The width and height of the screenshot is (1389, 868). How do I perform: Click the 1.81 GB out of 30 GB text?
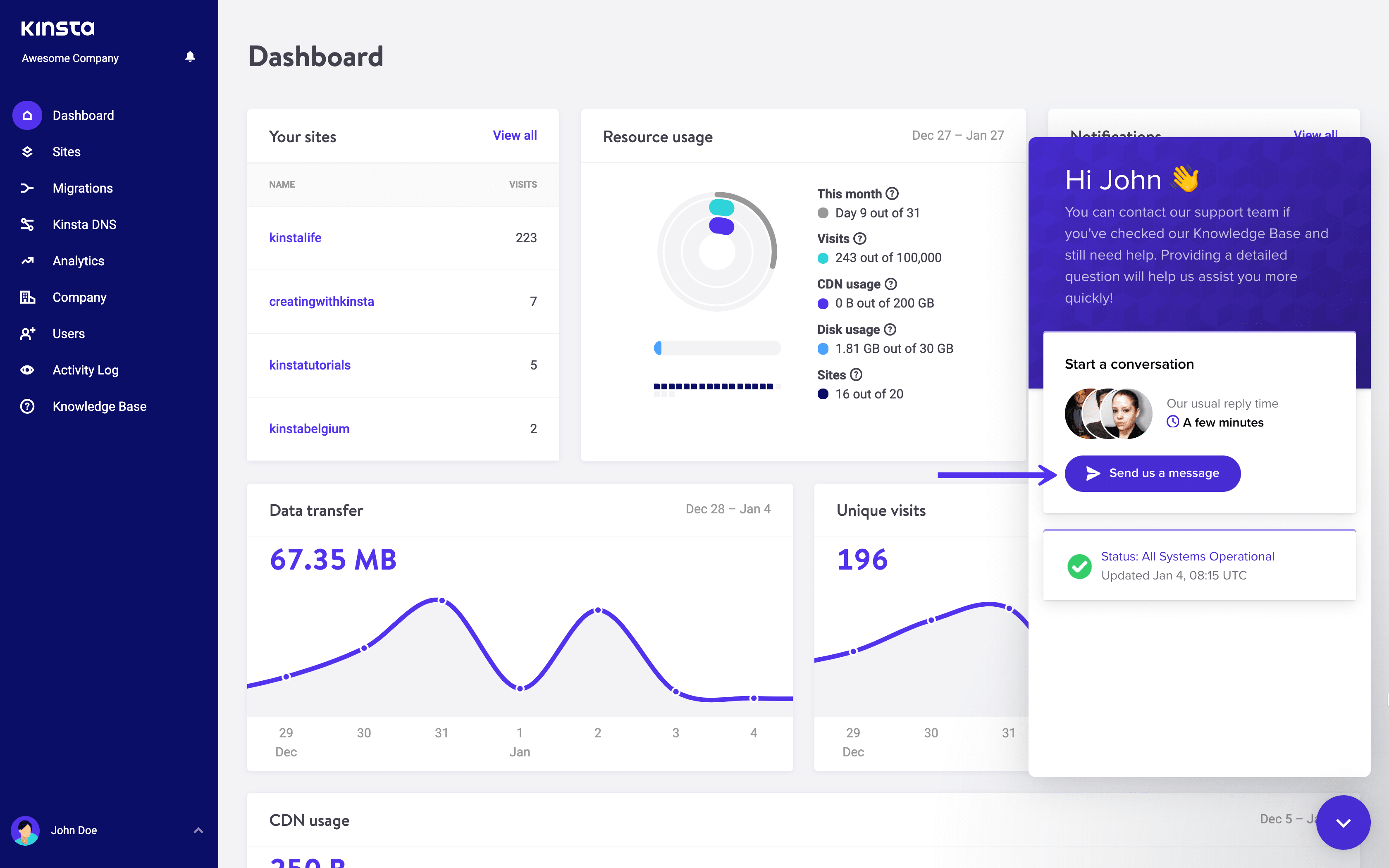tap(894, 348)
